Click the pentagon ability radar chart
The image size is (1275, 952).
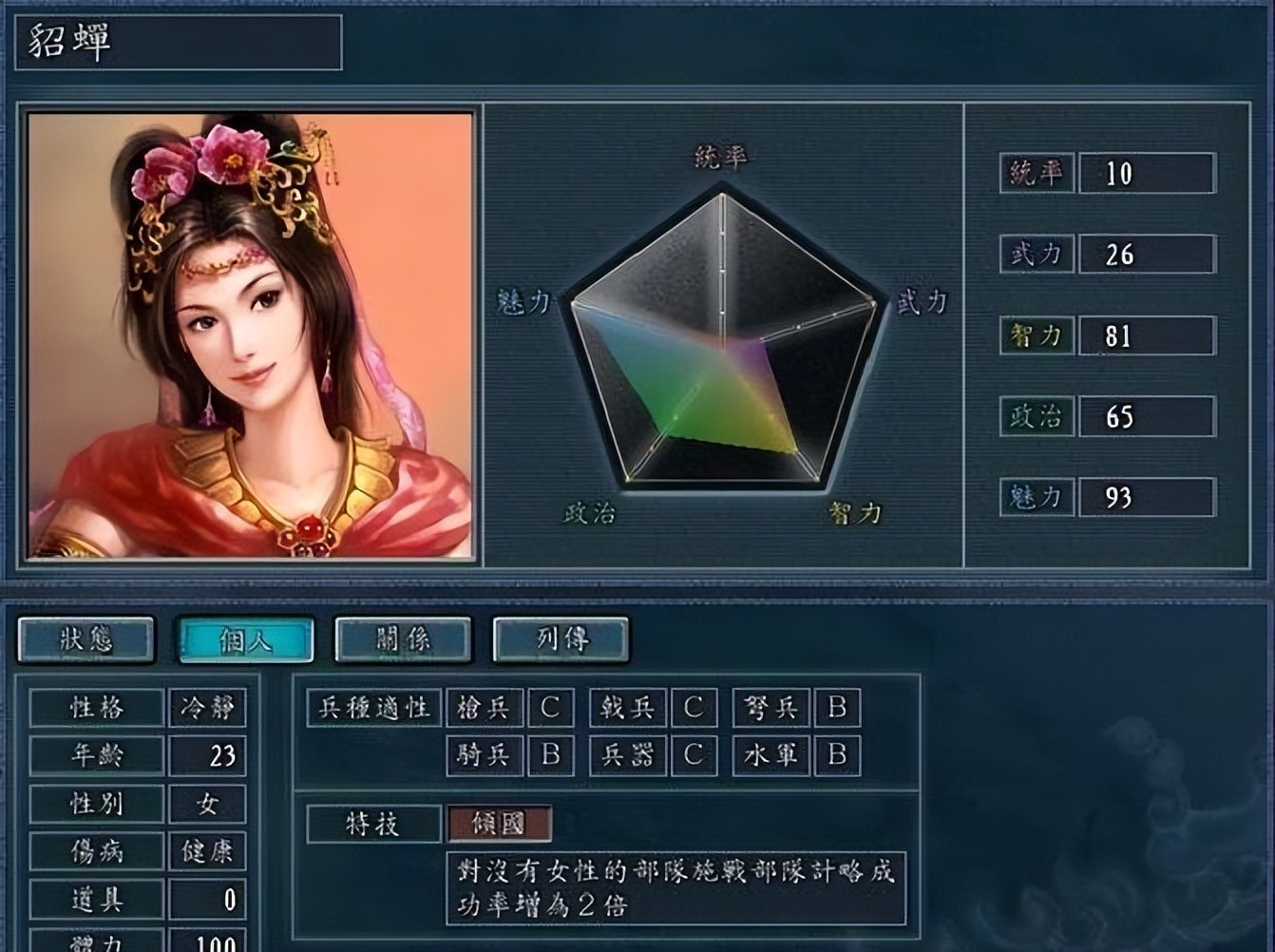723,338
